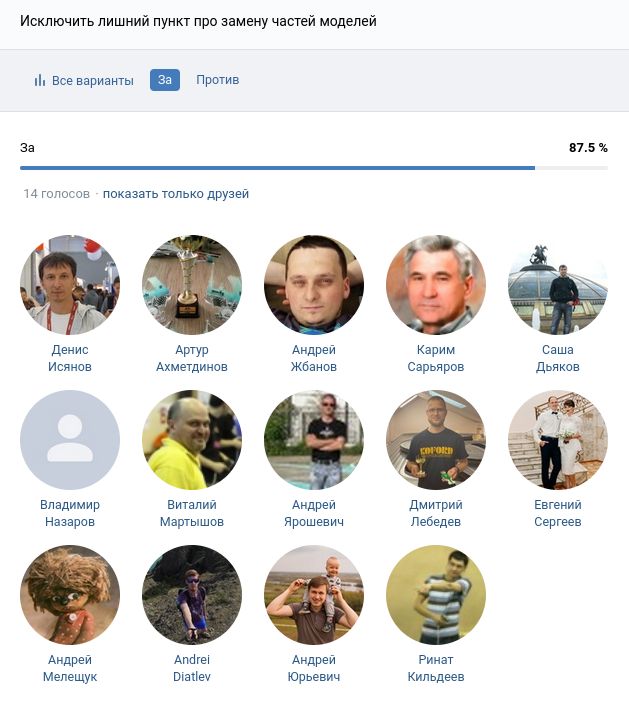Open Карим Сарьяров's name link
Image resolution: width=629 pixels, height=718 pixels.
point(436,358)
